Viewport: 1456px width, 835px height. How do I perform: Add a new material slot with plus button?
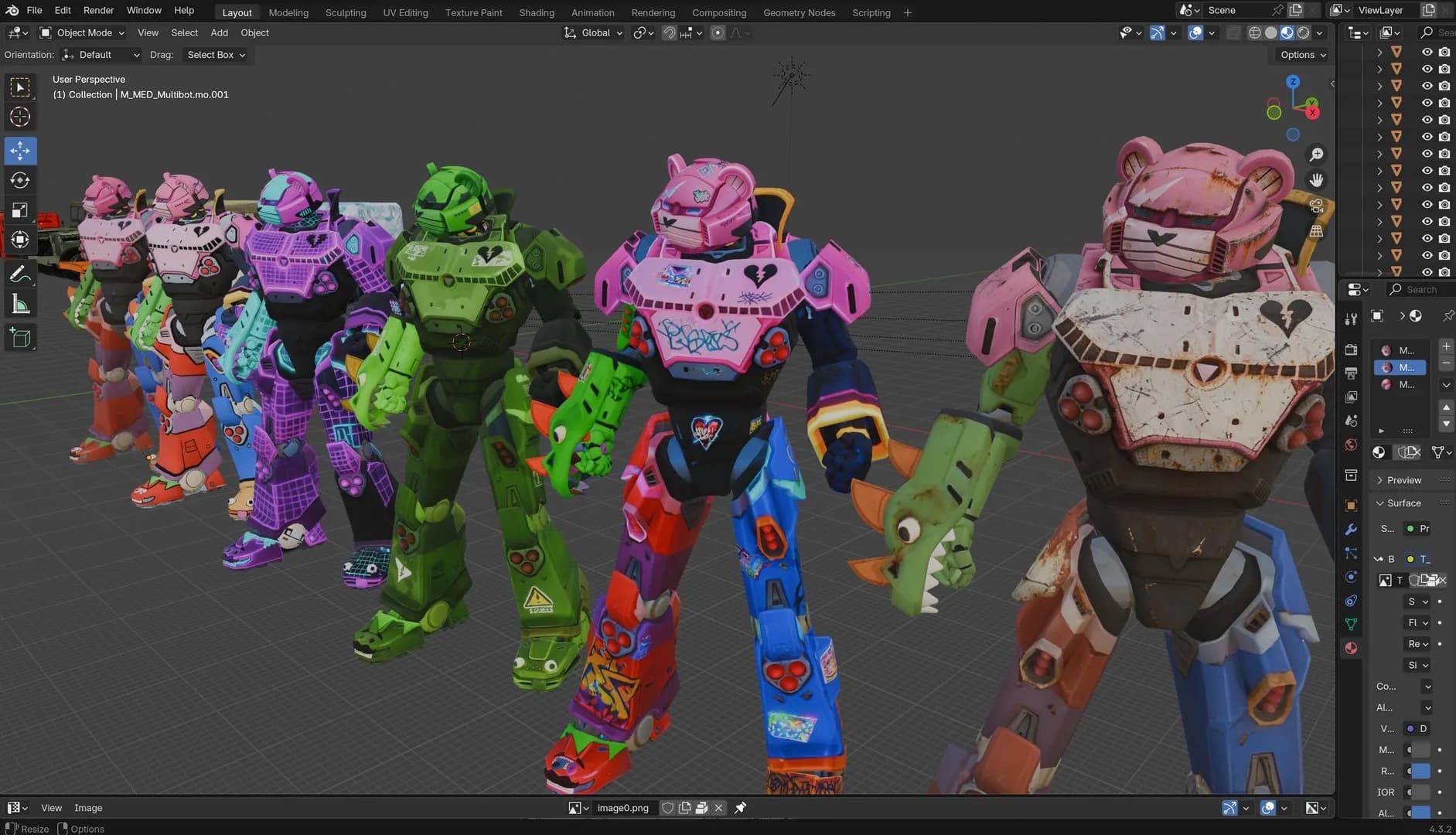(1447, 346)
